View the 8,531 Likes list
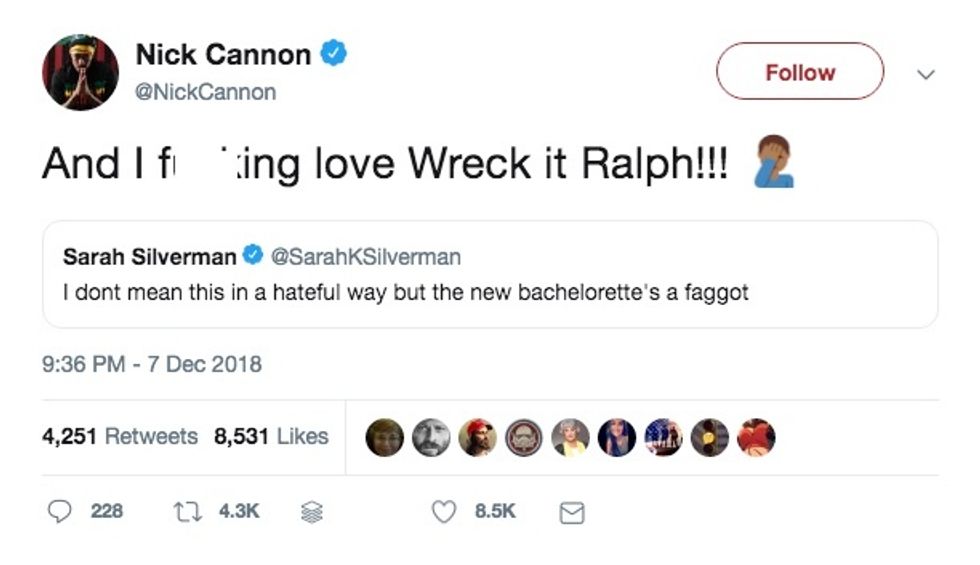Image resolution: width=980 pixels, height=565 pixels. pos(271,436)
